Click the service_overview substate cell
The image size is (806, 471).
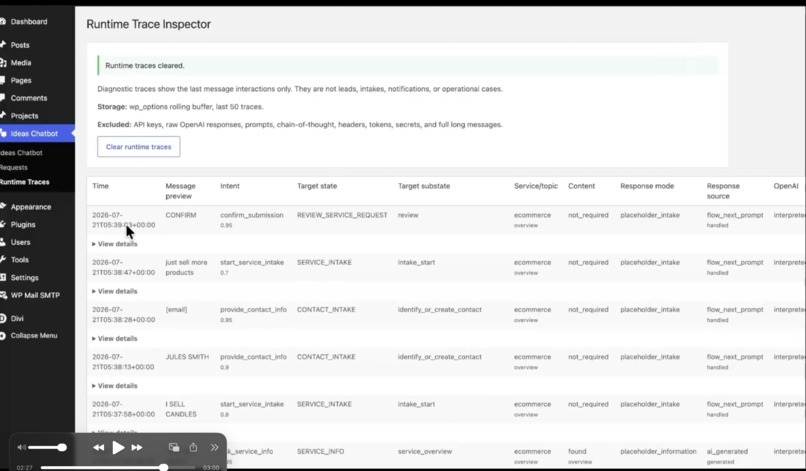pyautogui.click(x=425, y=451)
